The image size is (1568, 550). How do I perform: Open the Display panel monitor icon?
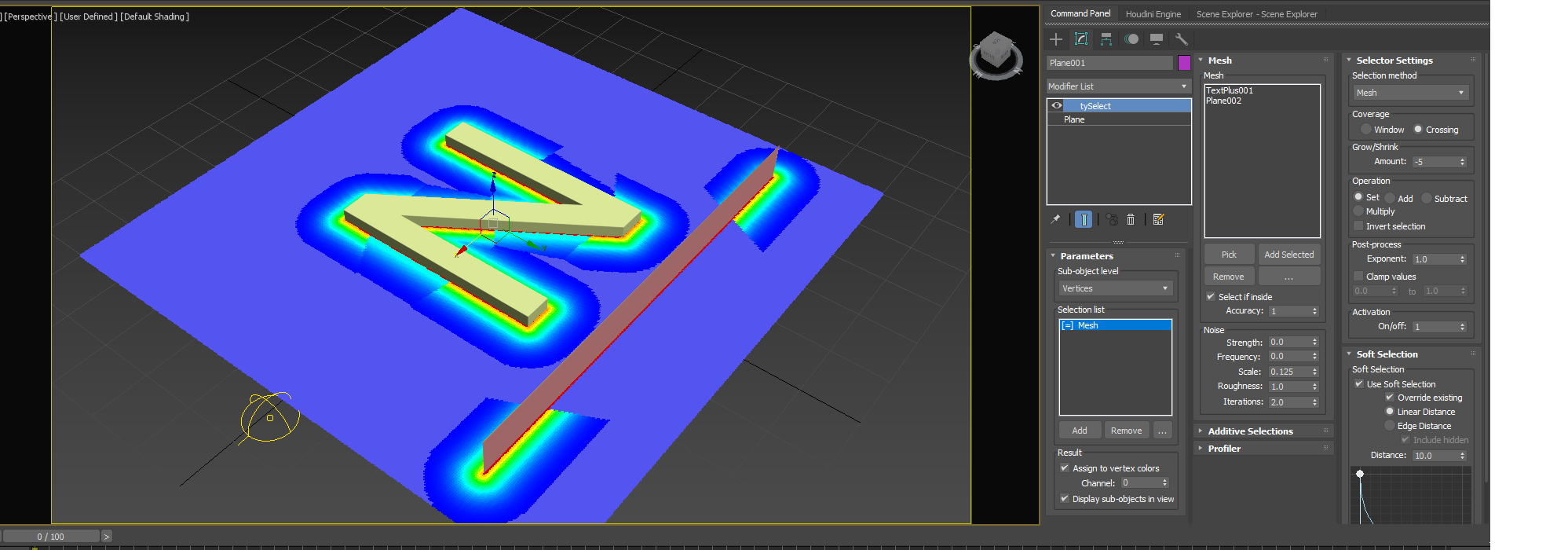[x=1157, y=39]
